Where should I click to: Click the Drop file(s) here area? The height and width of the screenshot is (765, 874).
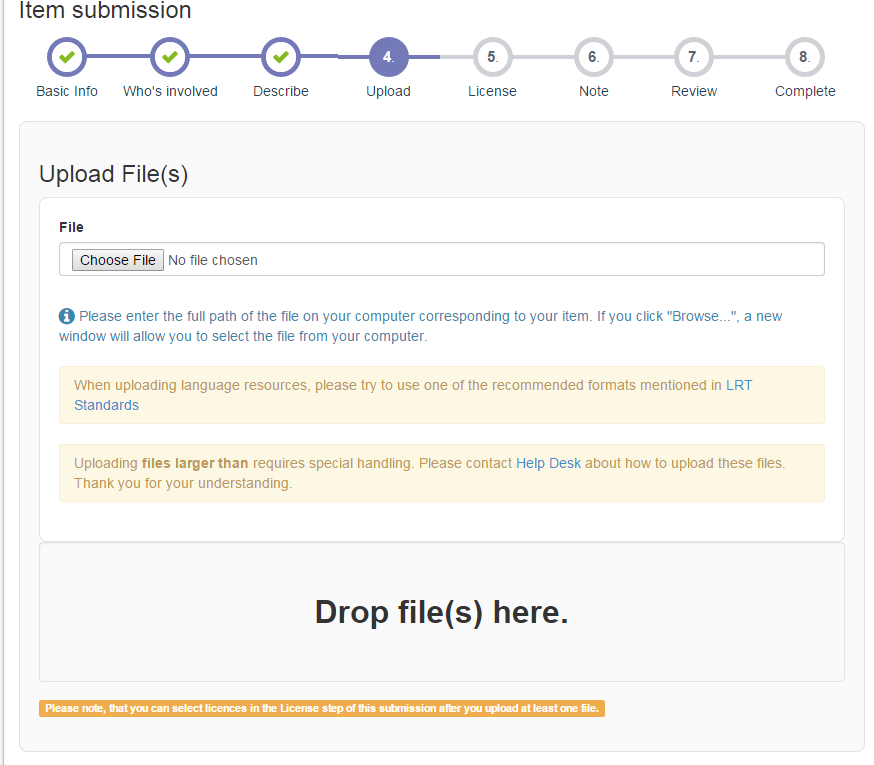(x=441, y=612)
